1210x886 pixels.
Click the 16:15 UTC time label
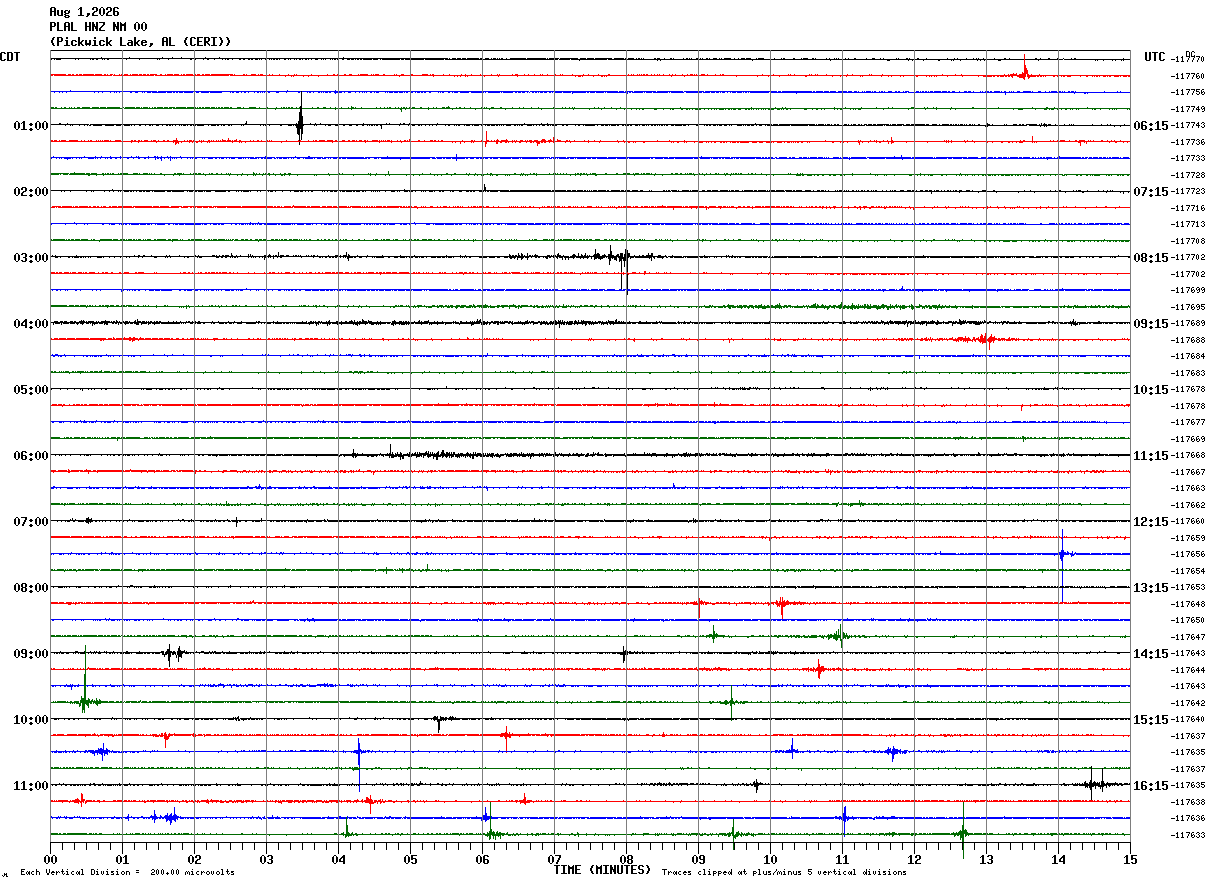1150,786
